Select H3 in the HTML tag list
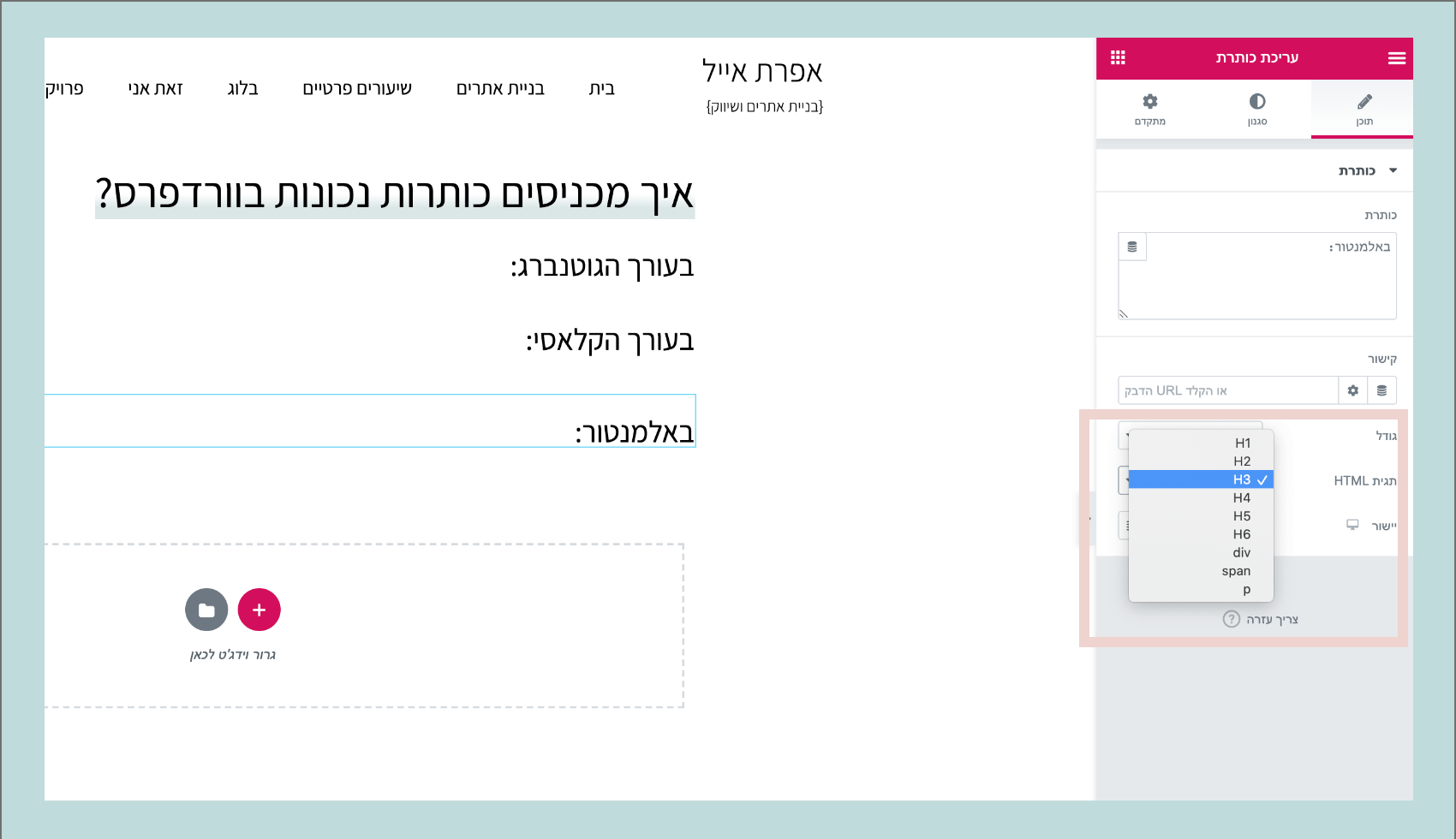Viewport: 1456px width, 839px height. click(1202, 479)
